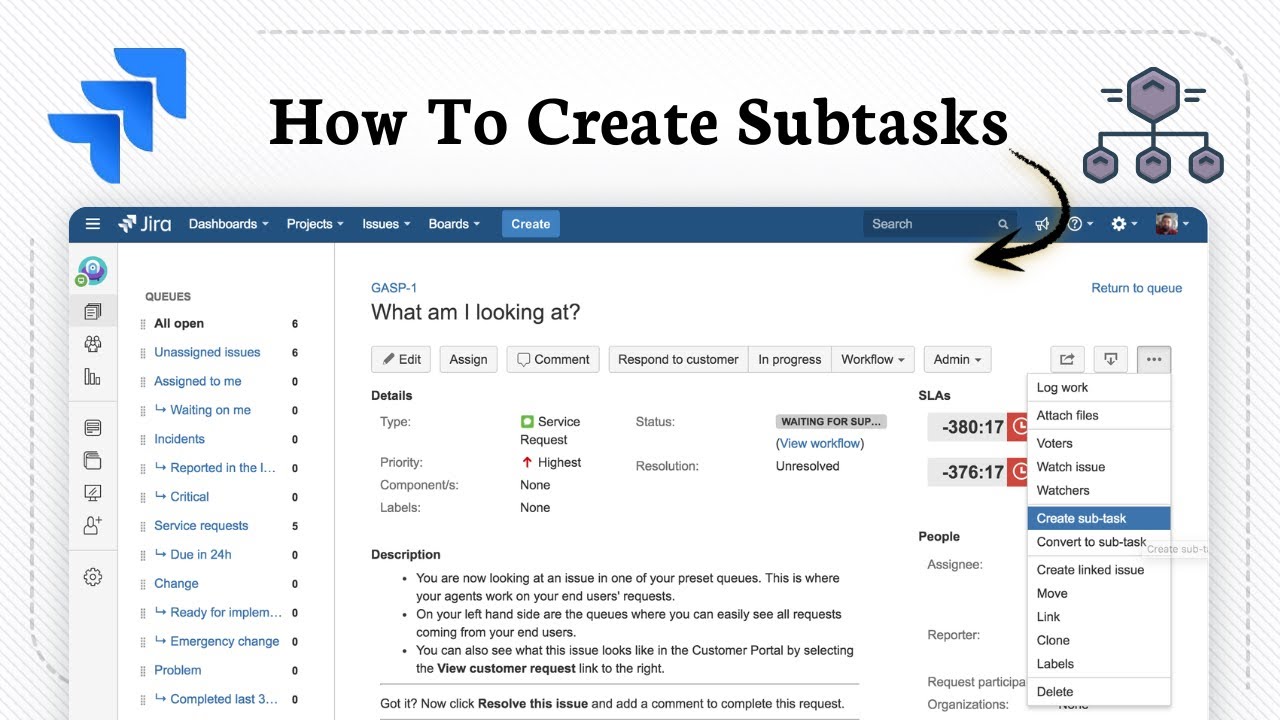The width and height of the screenshot is (1280, 720).
Task: Open the Reports bar chart sidebar icon
Action: coord(93,377)
